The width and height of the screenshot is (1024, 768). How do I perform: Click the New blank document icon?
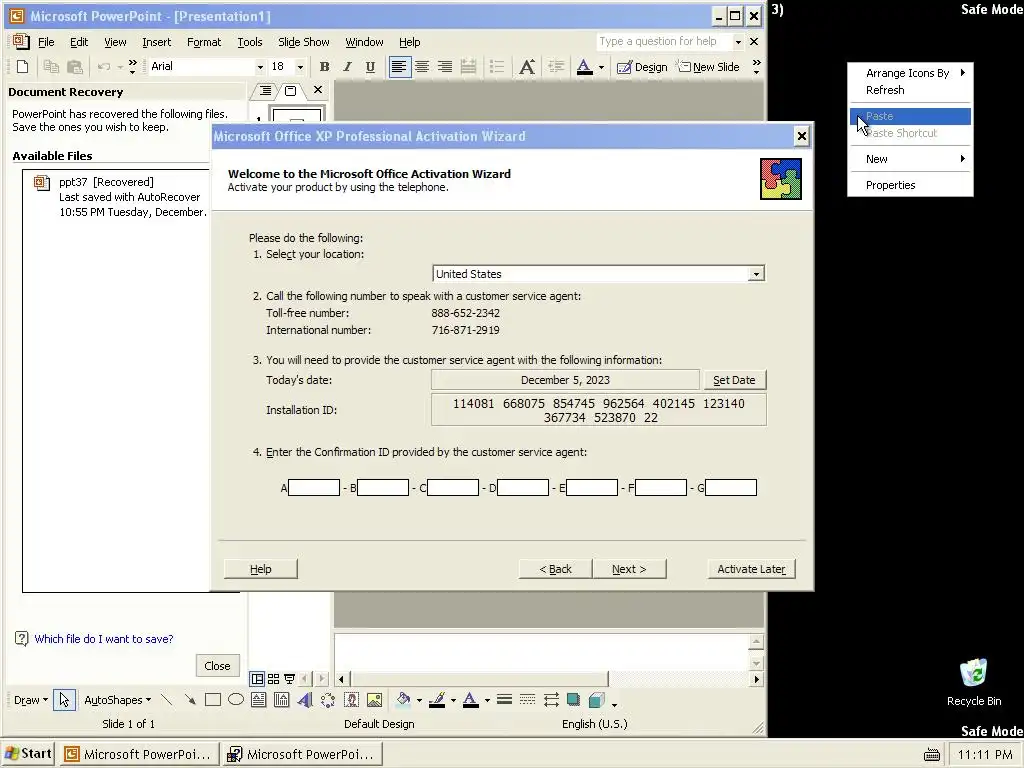[x=22, y=67]
